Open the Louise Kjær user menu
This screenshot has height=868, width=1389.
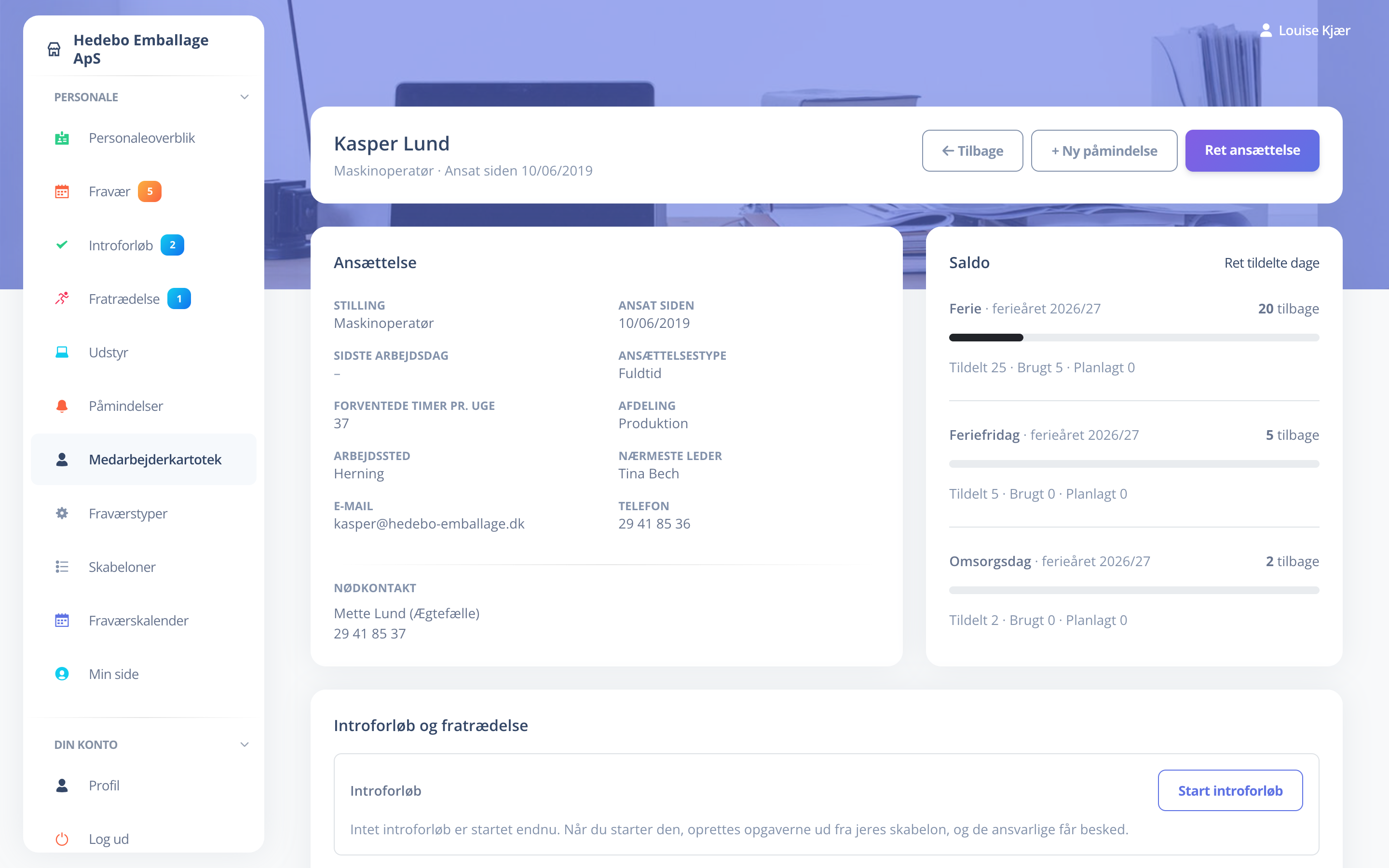1305,30
